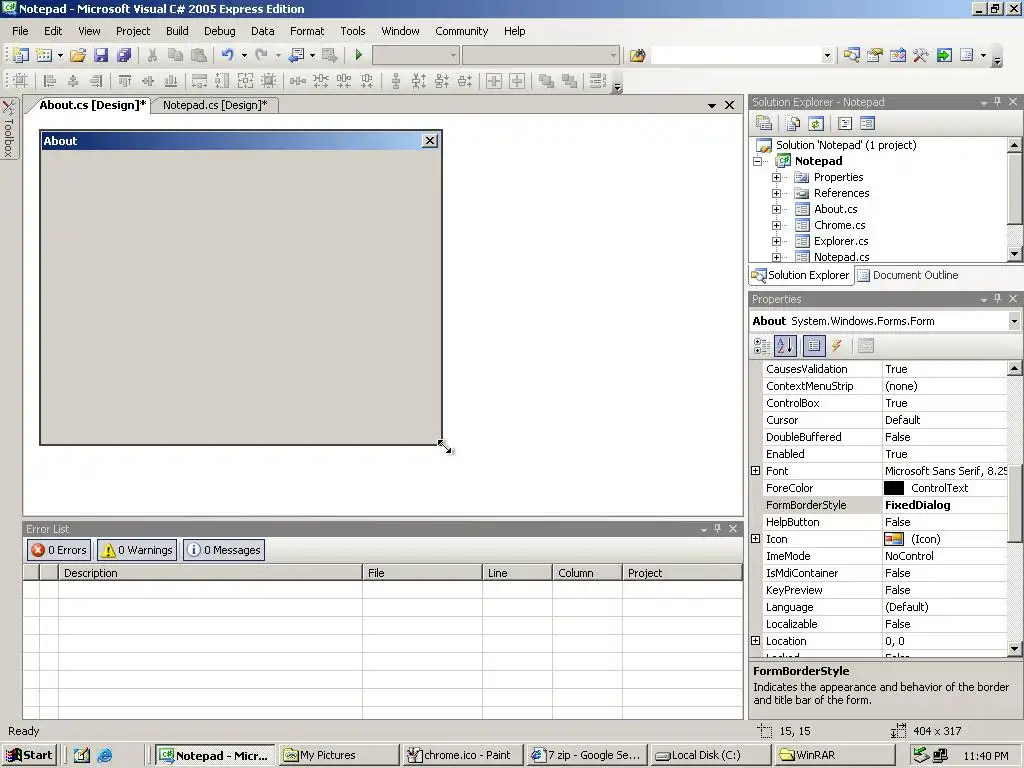The image size is (1024, 768).
Task: Open Local Disk (C:) taskbar window
Action: tap(712, 756)
